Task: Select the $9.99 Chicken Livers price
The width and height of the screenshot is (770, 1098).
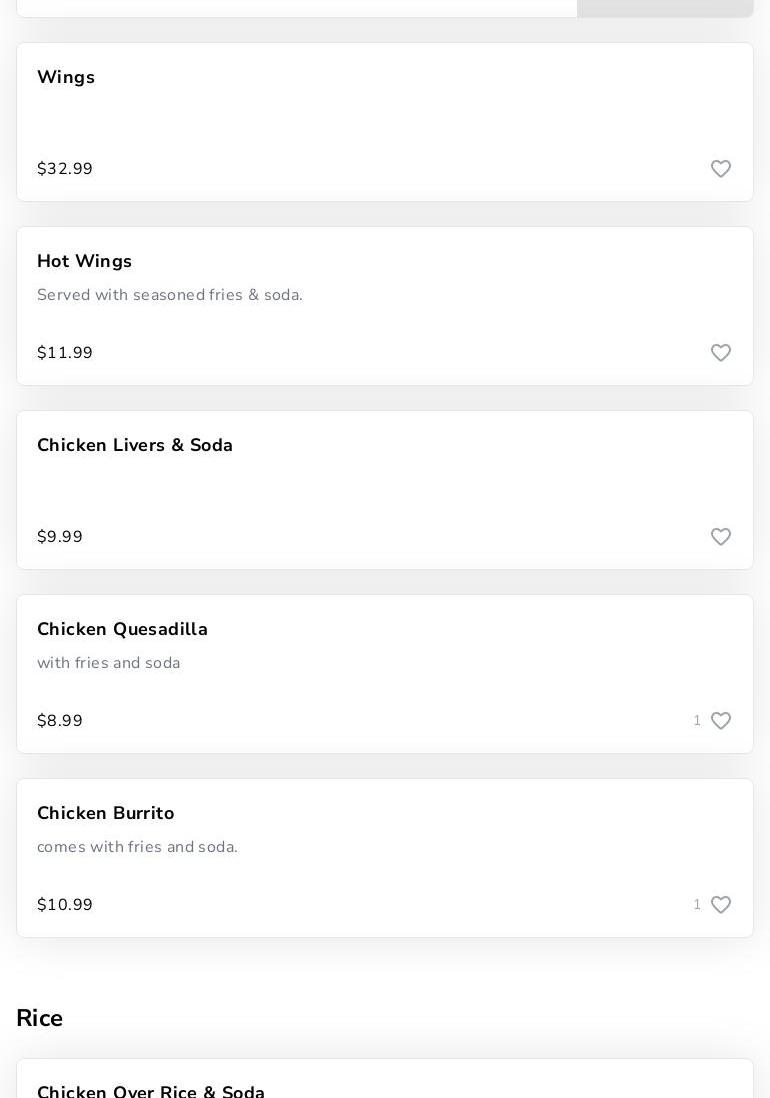Action: point(60,537)
